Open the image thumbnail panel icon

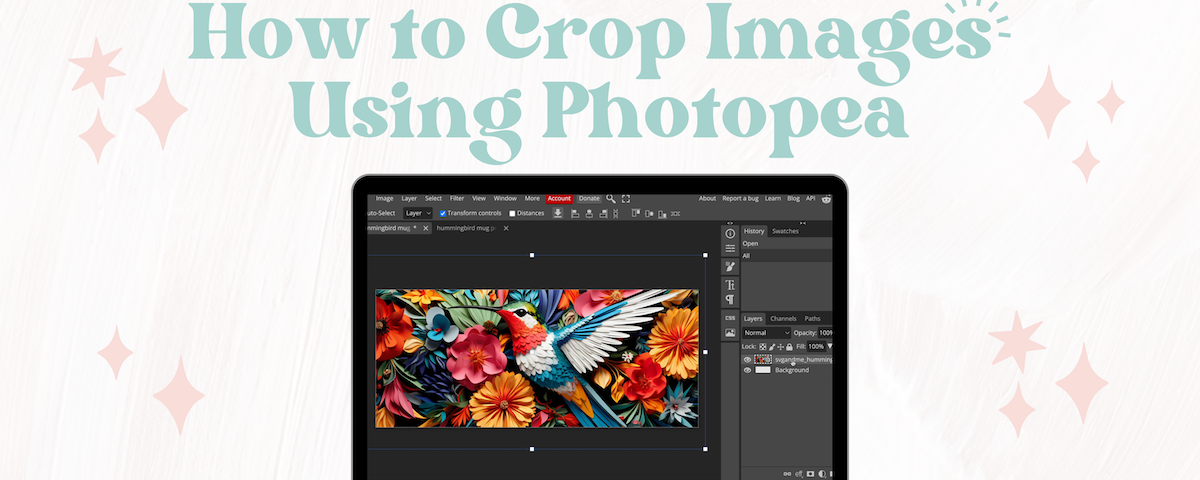click(x=730, y=333)
